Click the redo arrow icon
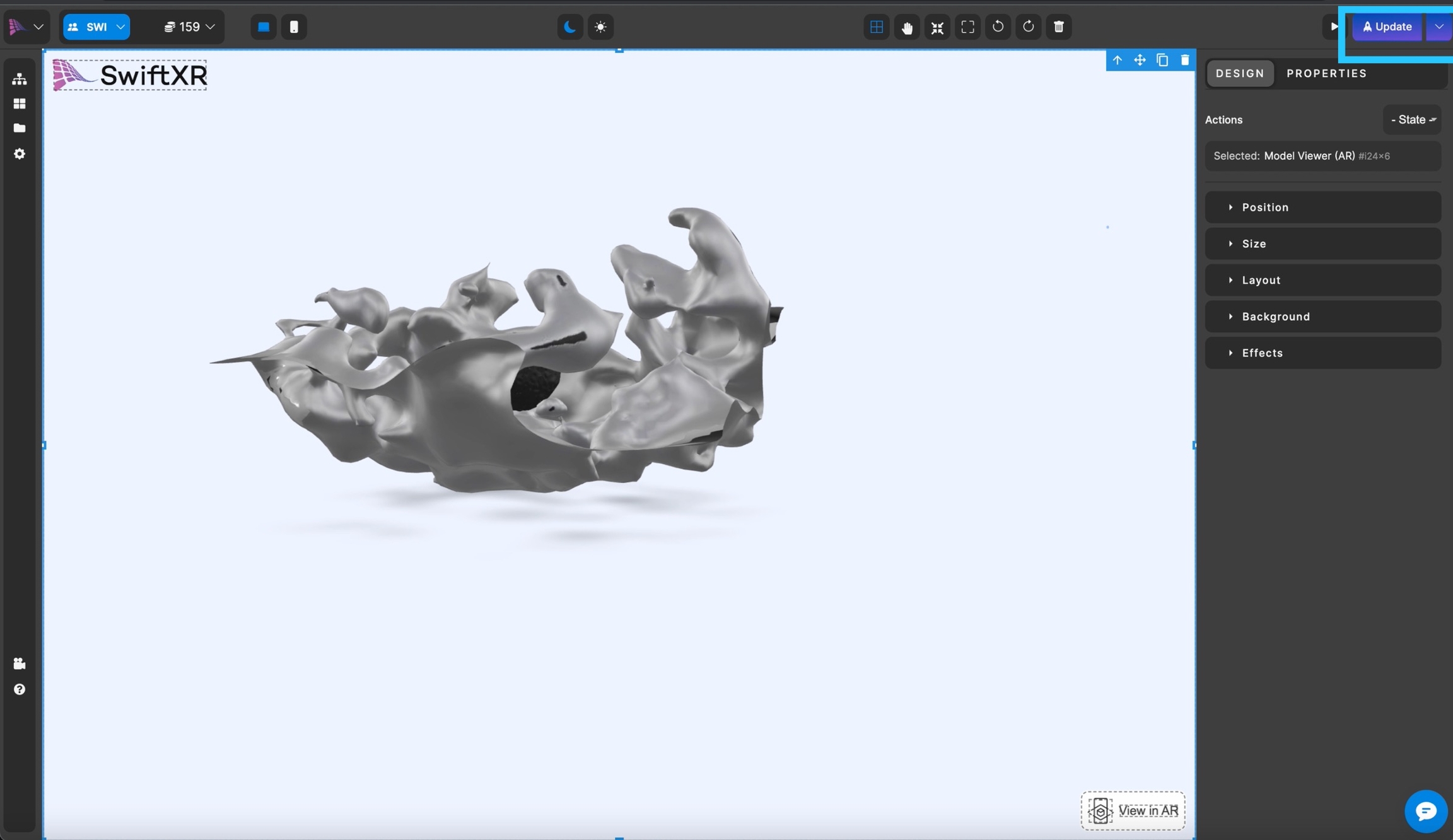 (x=1028, y=27)
